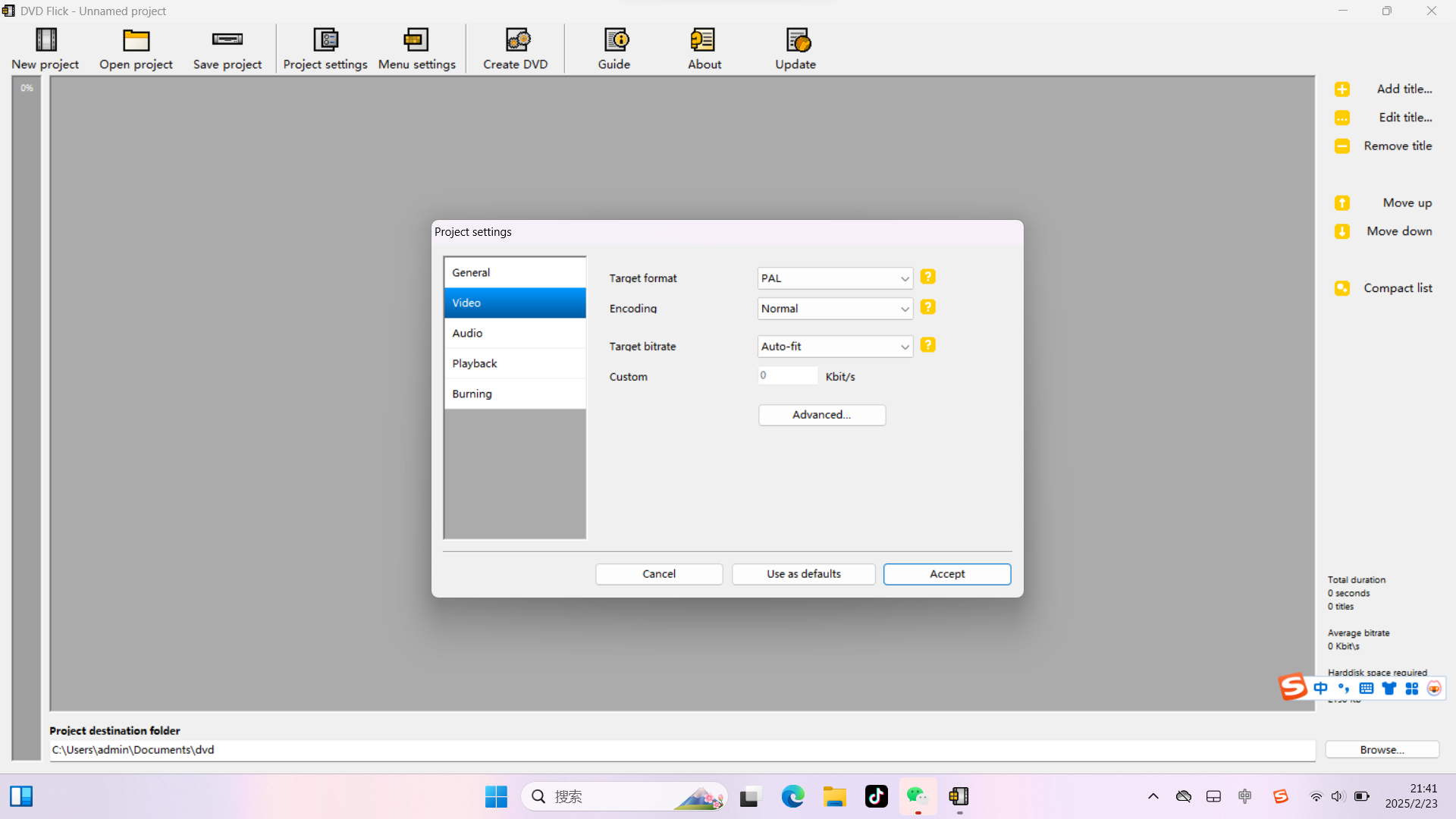Toggle the Compact list icon
This screenshot has width=1456, height=819.
(1342, 288)
